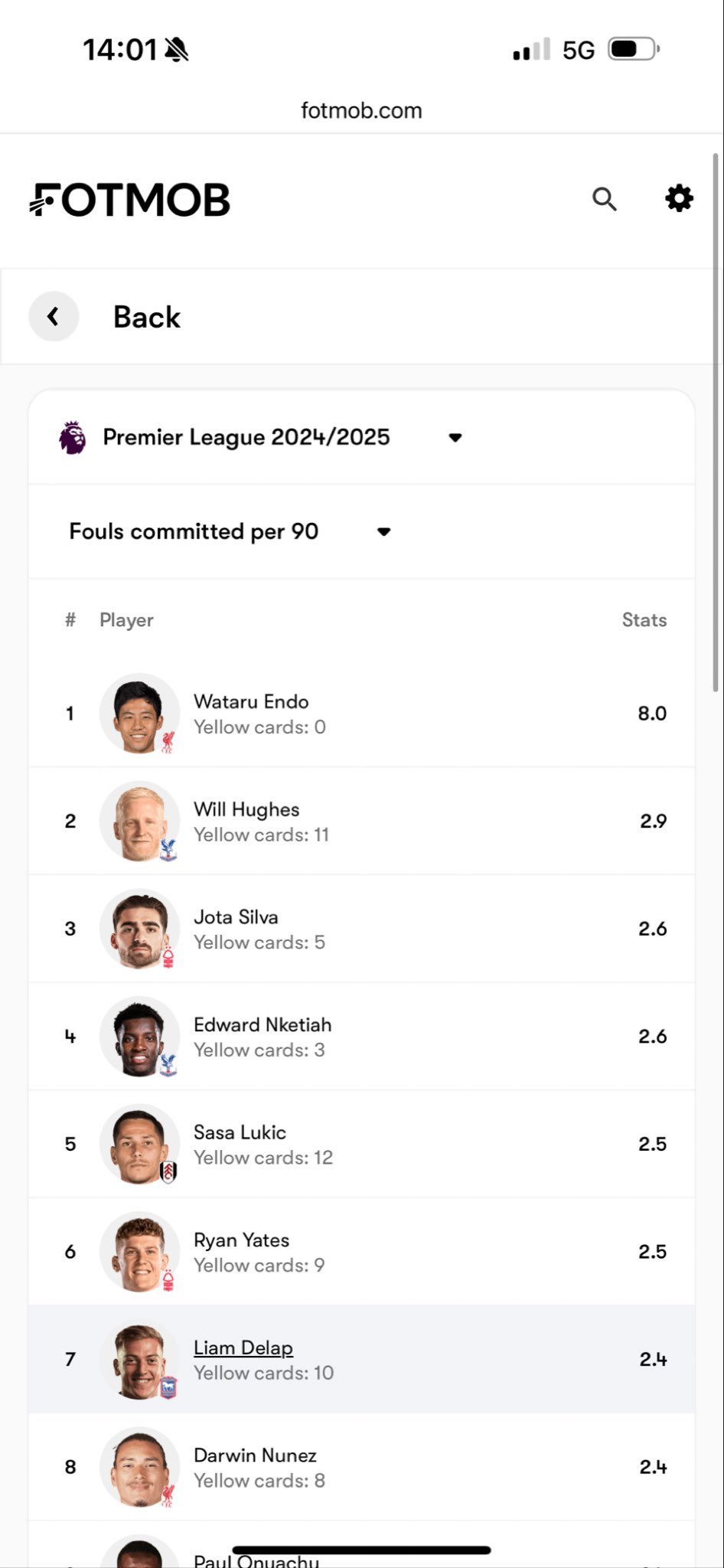724x1568 pixels.
Task: Tap Will Hughes' avatar picture
Action: point(139,822)
